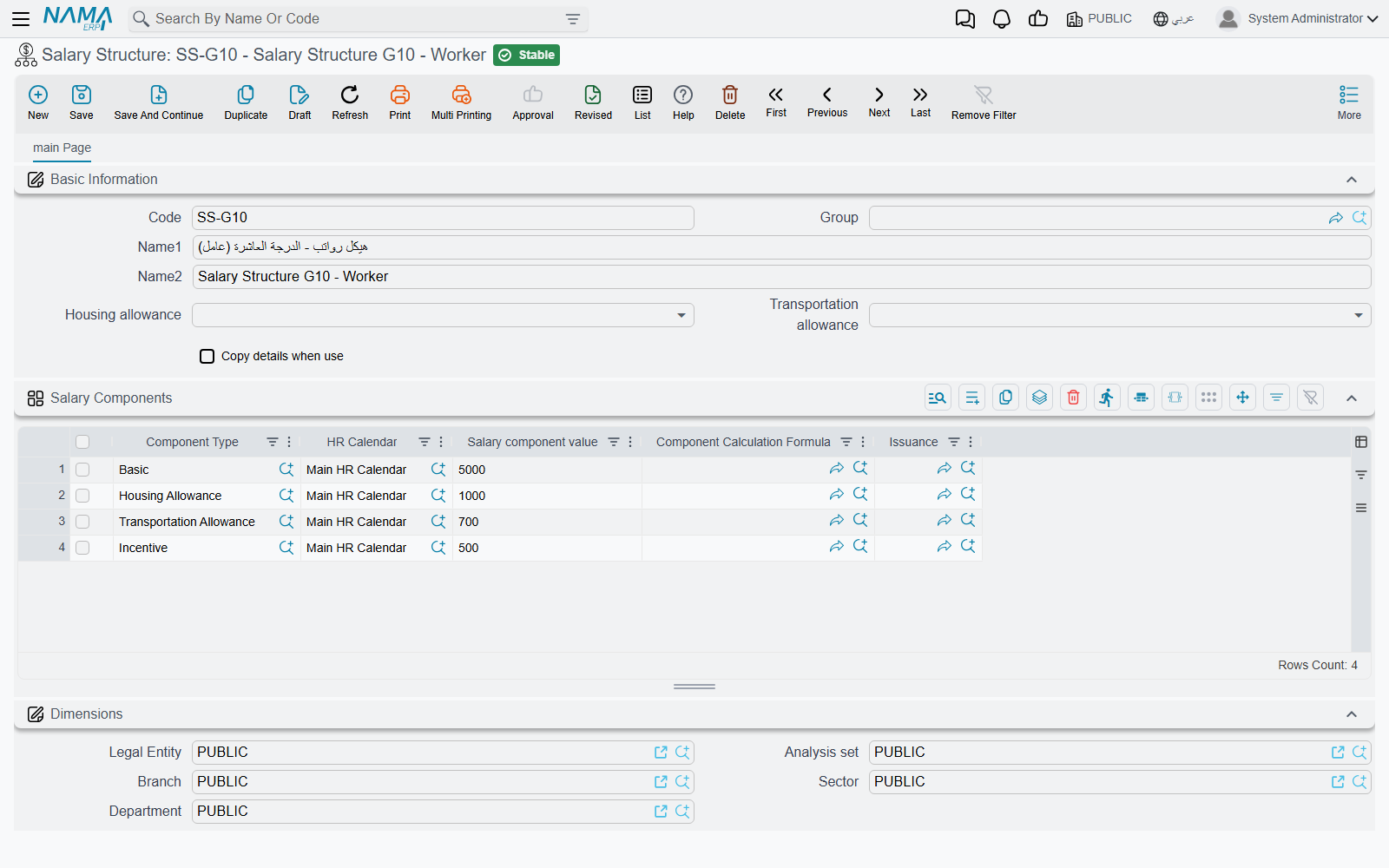Select all rows header checkbox

tap(82, 442)
